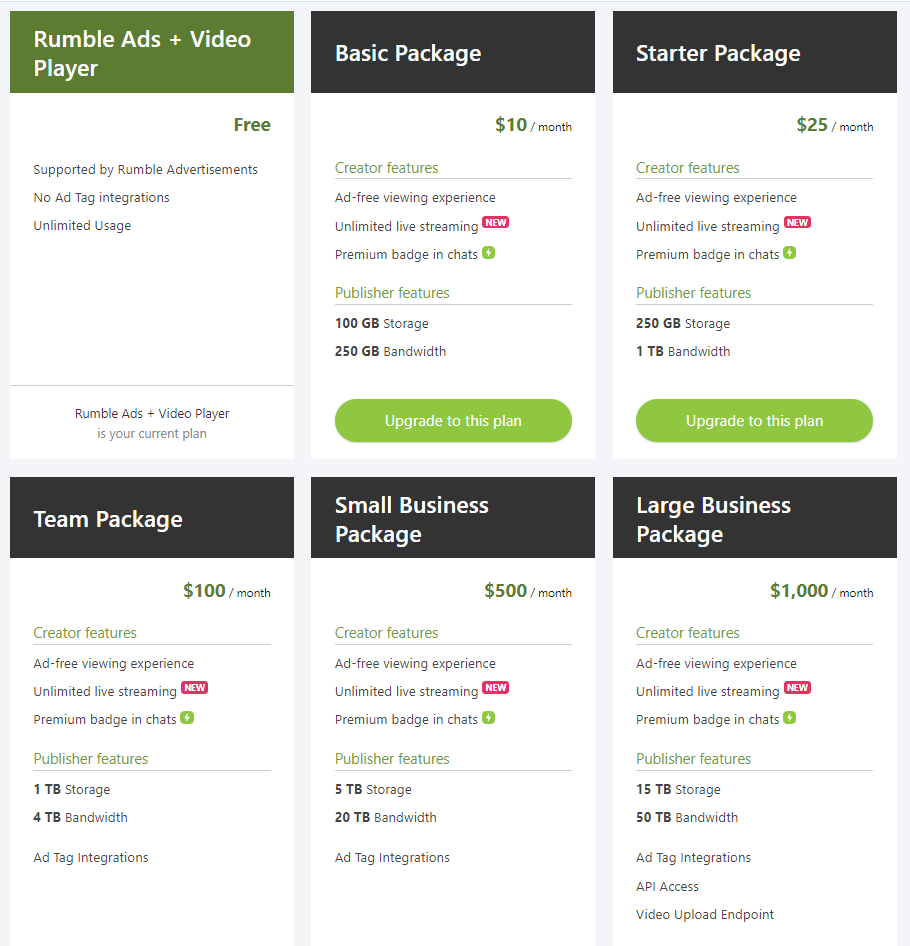Click 250 GB Bandwidth in Basic Package
Viewport: 910px width, 946px height.
[x=390, y=351]
